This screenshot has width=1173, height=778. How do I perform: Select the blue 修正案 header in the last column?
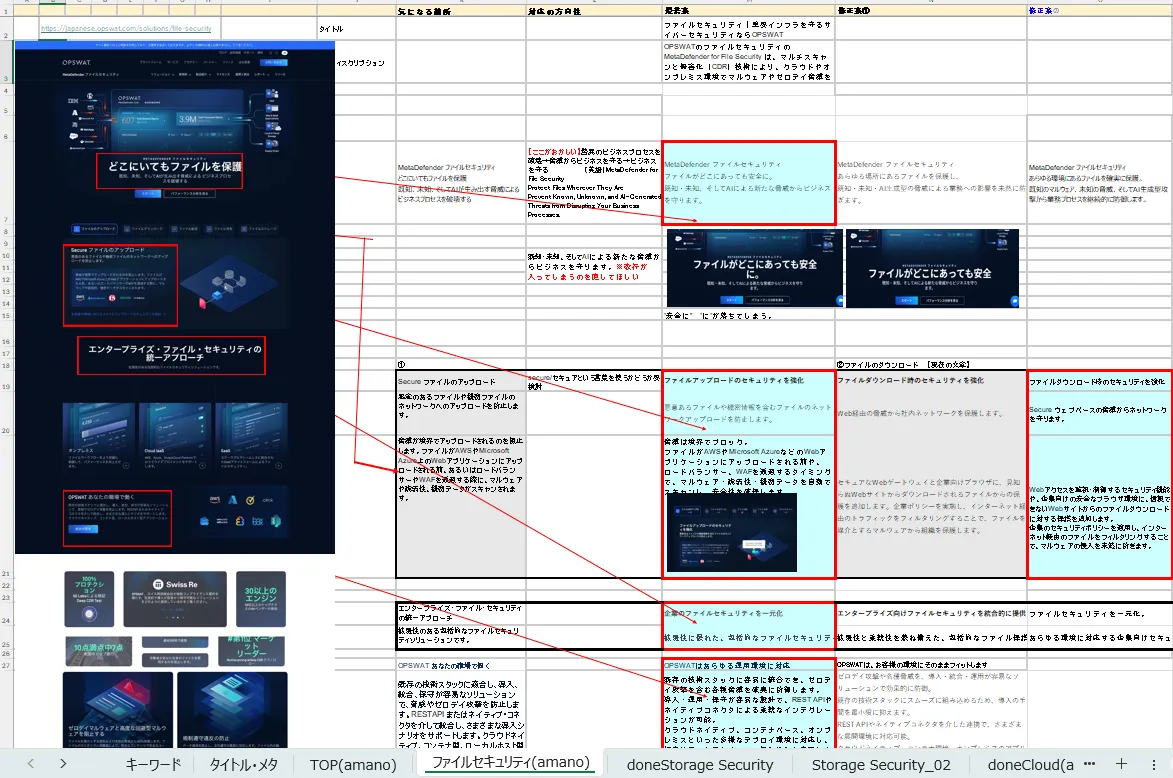click(1100, 11)
